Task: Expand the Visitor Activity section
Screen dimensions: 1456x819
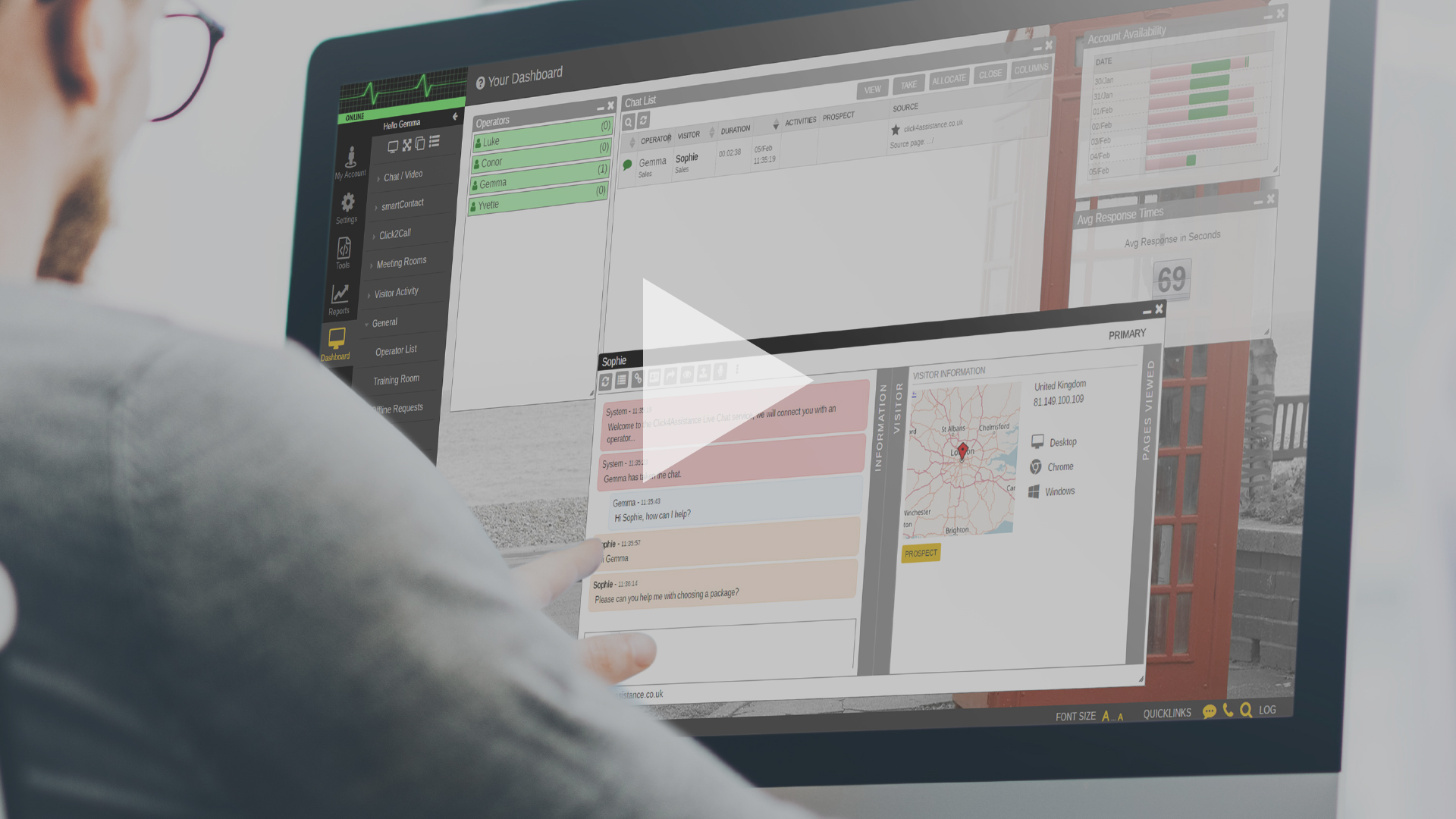Action: tap(396, 293)
